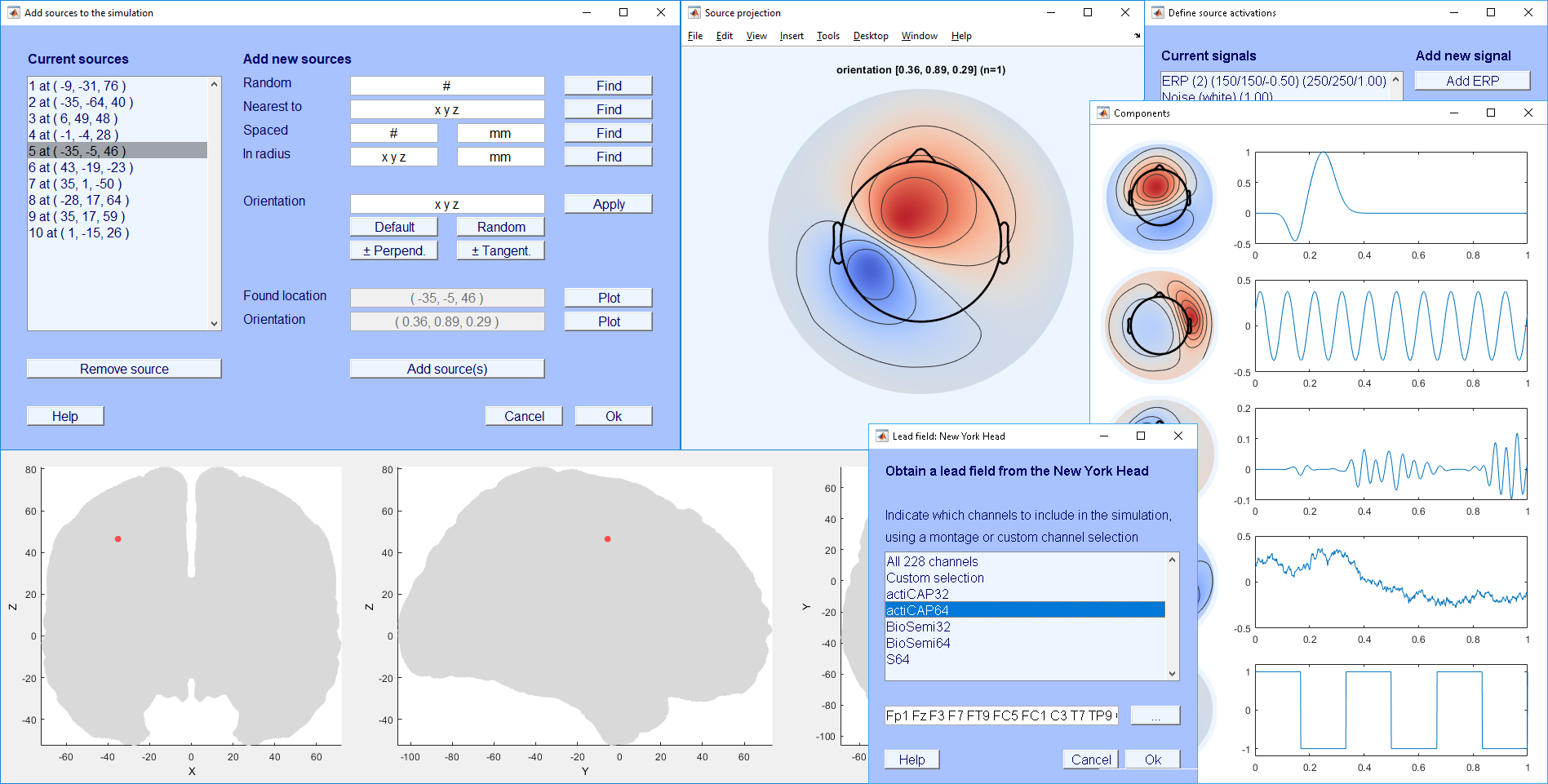Choose BioSemi64 in the montage list
This screenshot has width=1548, height=784.
click(x=918, y=643)
